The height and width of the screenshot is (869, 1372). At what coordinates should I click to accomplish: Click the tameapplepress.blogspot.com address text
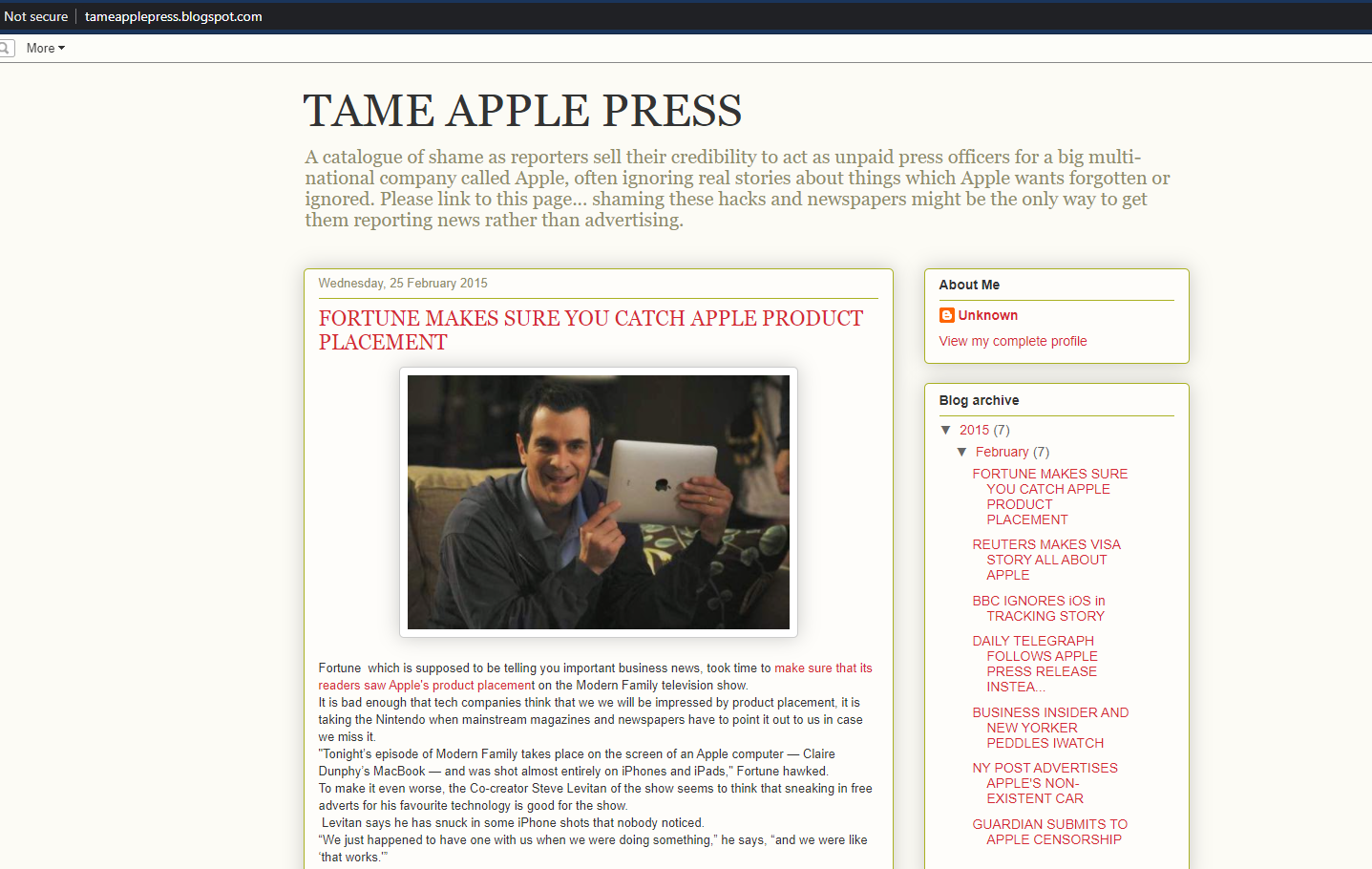click(x=173, y=16)
